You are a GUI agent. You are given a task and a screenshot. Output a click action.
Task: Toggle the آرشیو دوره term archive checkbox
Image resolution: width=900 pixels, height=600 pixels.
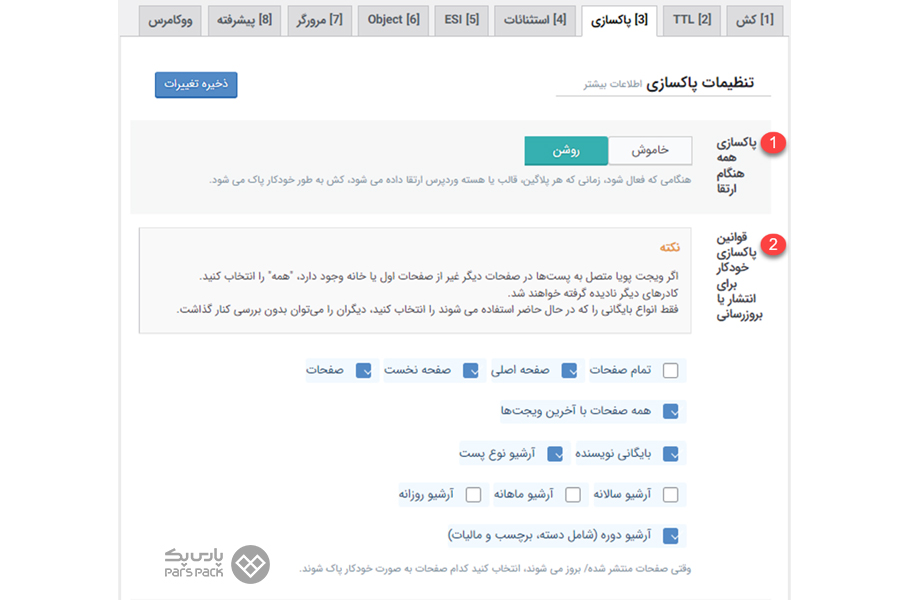pos(670,536)
